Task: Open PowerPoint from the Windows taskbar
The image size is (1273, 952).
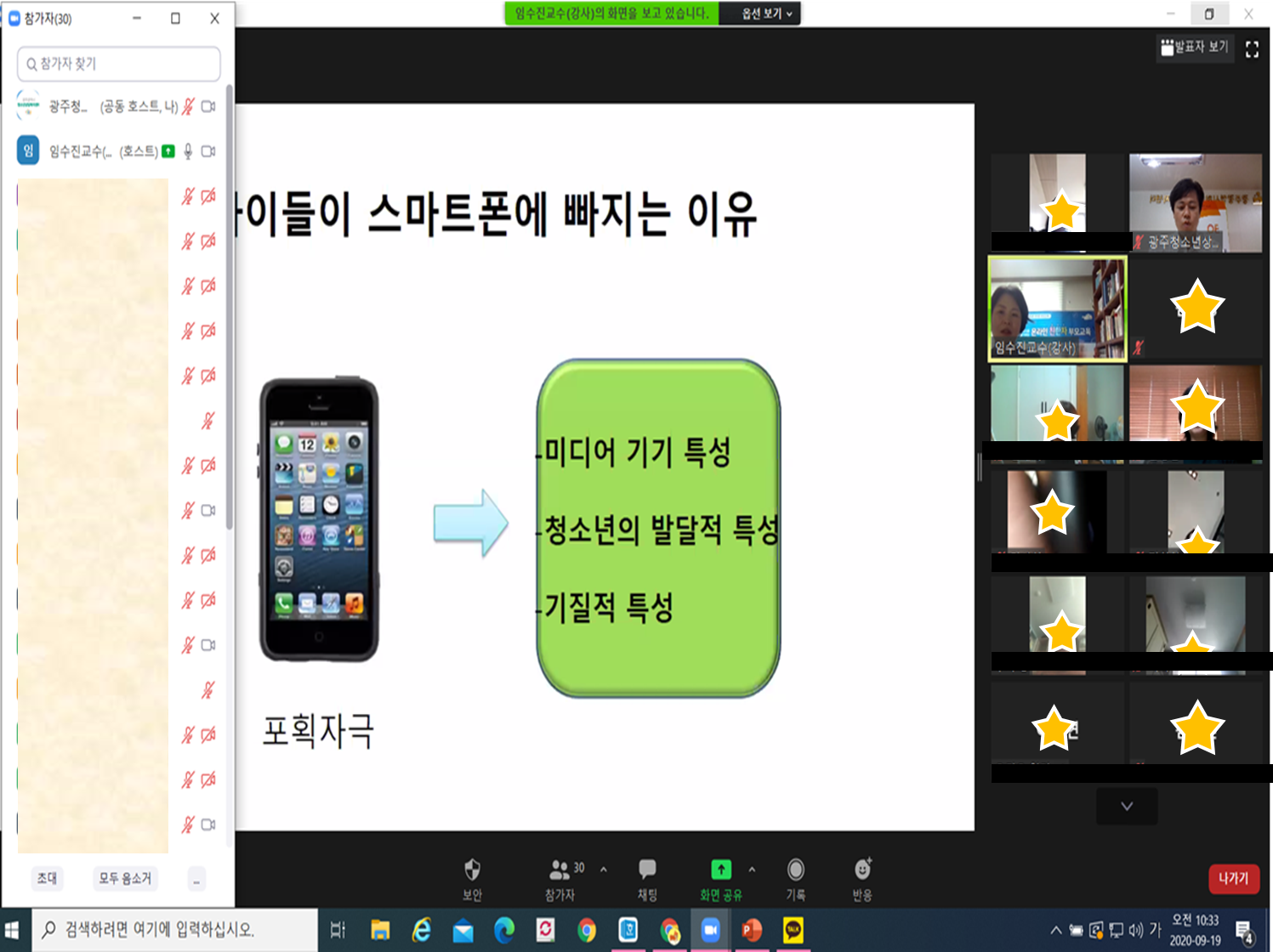Action: 752,930
